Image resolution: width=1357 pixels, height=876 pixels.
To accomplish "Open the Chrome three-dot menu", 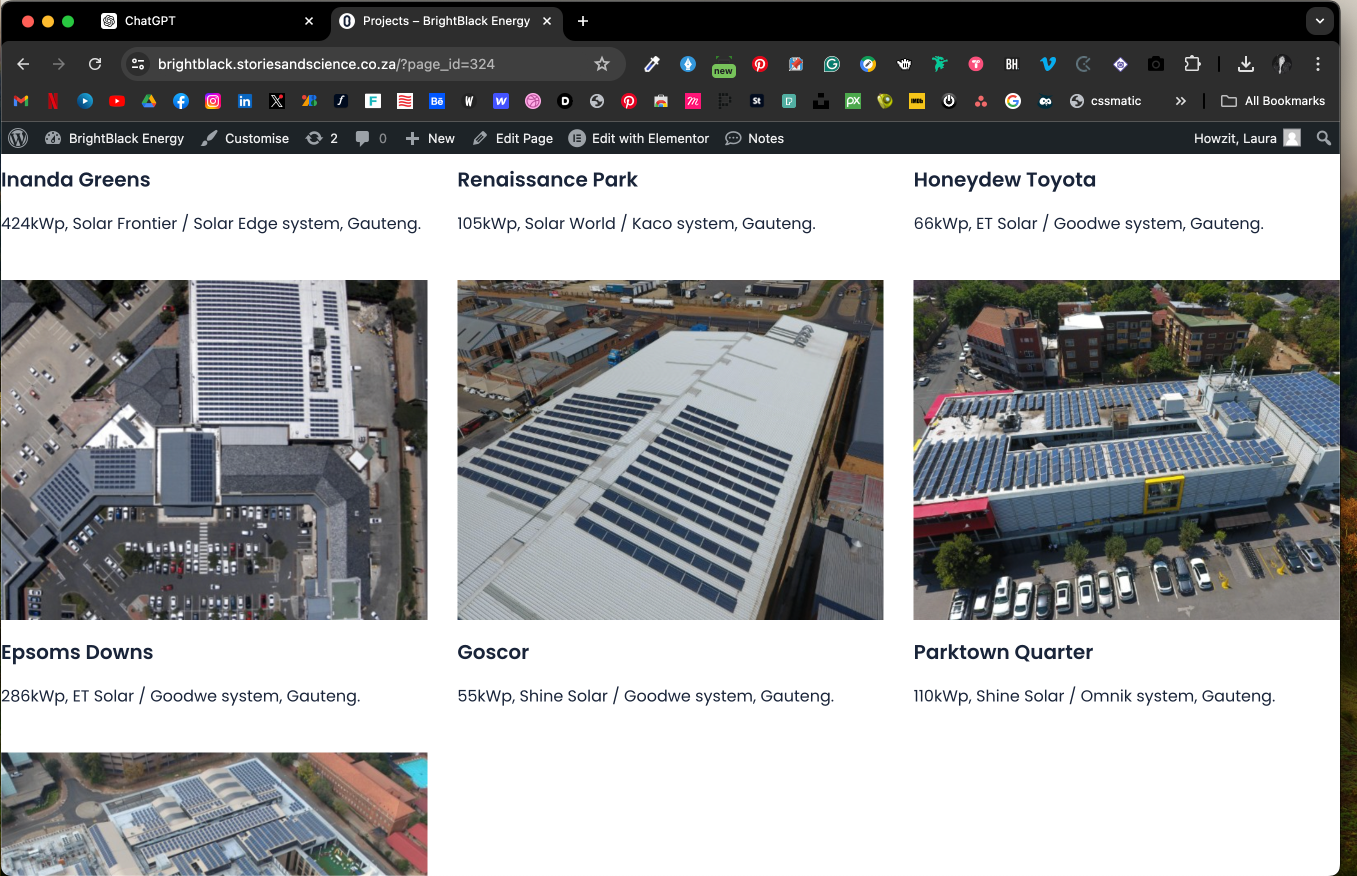I will point(1318,64).
